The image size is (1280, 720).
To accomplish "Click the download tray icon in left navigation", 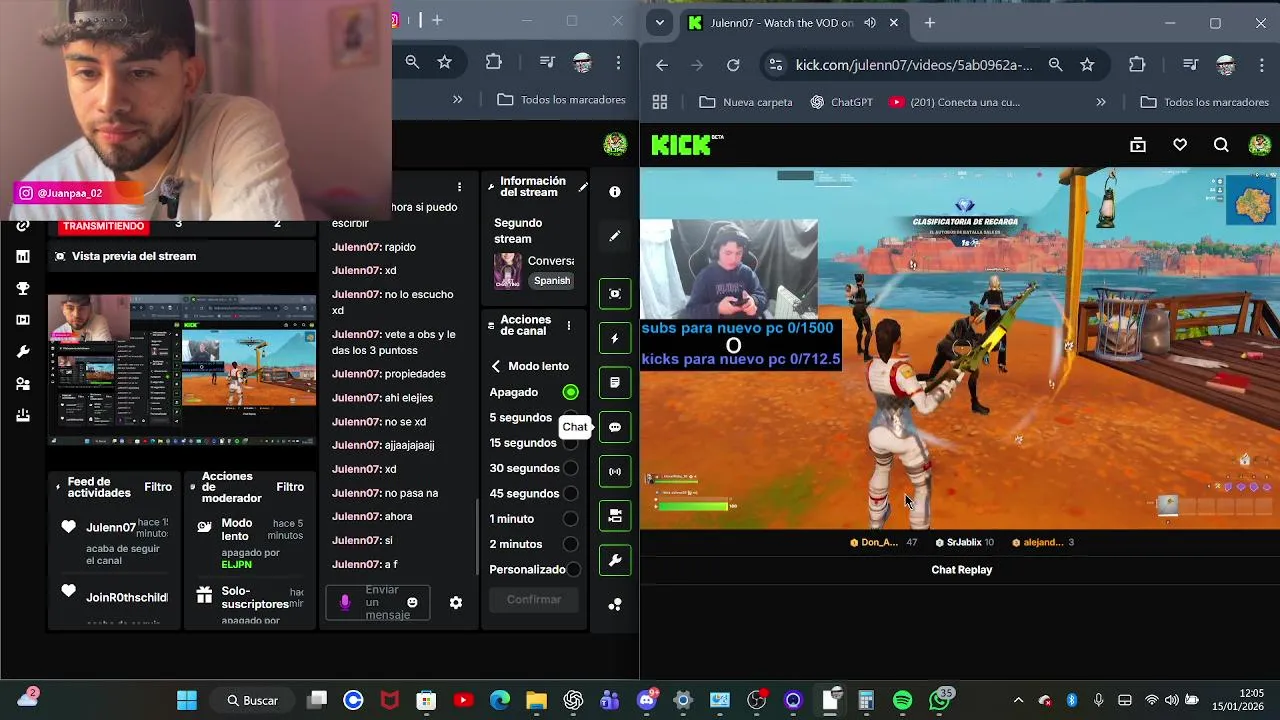I will click(23, 416).
